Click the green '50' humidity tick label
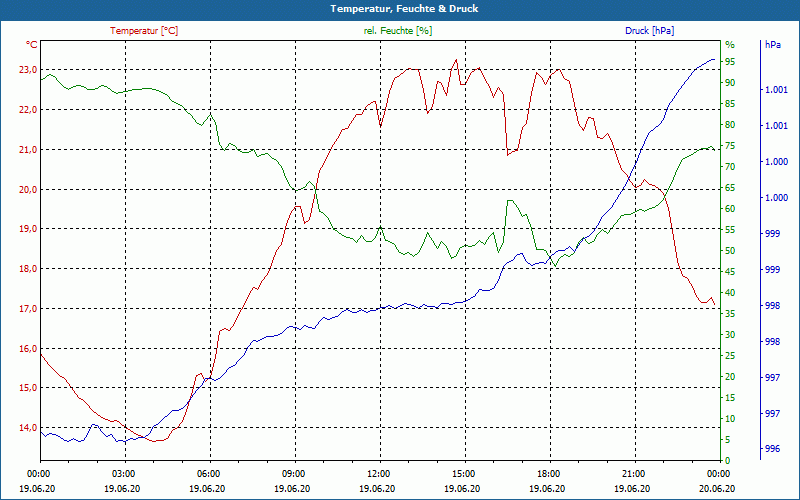 tap(730, 251)
